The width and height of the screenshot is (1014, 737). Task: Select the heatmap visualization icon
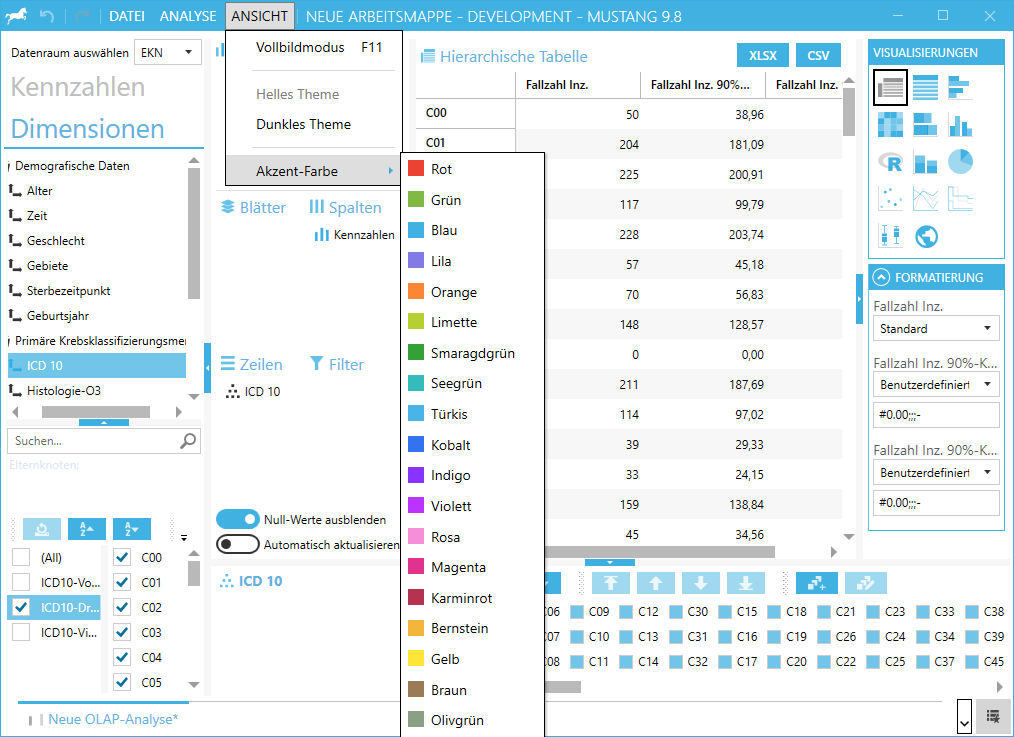point(890,124)
